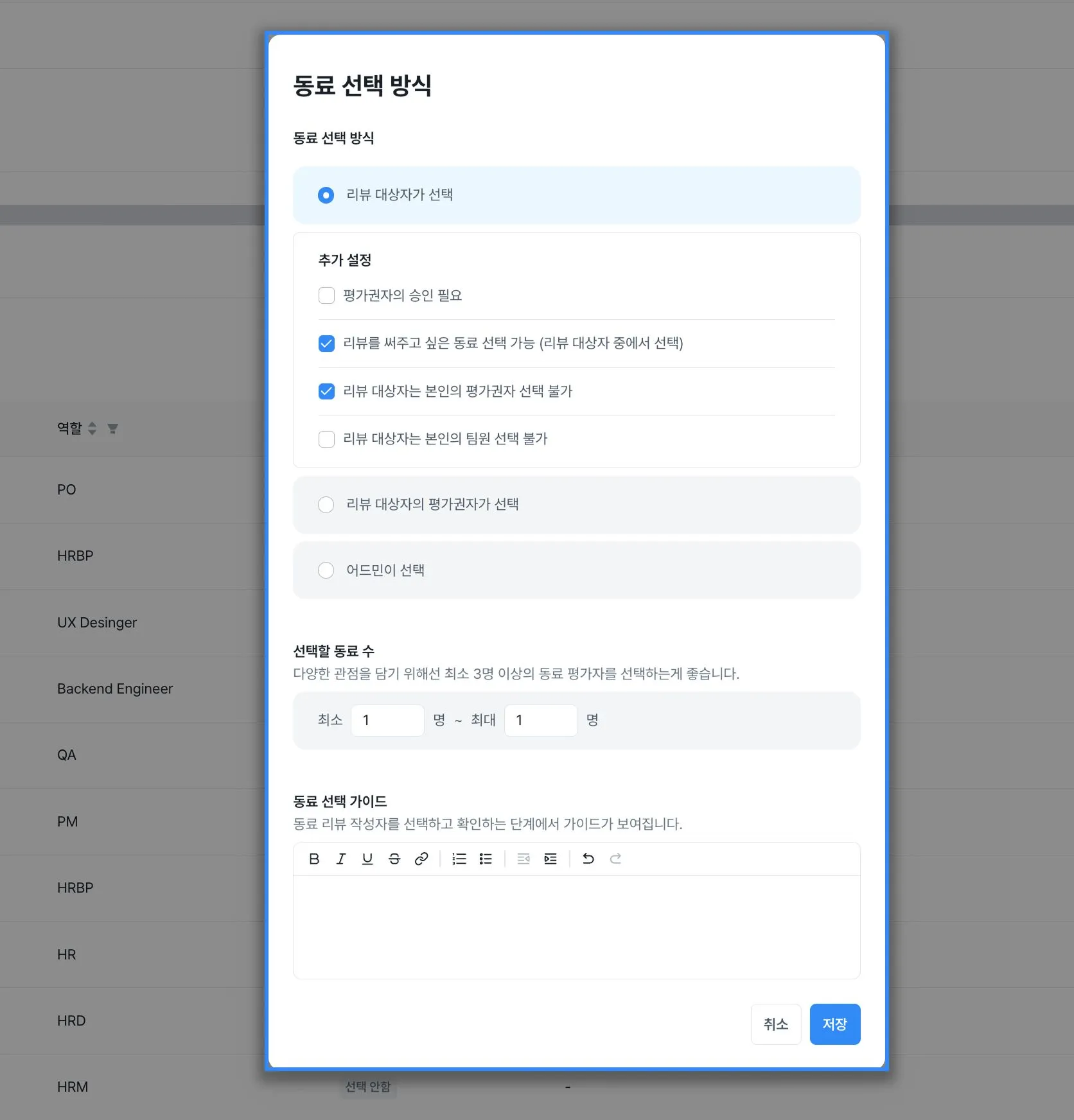Create a bulleted list in editor
Viewport: 1074px width, 1120px height.
(486, 859)
